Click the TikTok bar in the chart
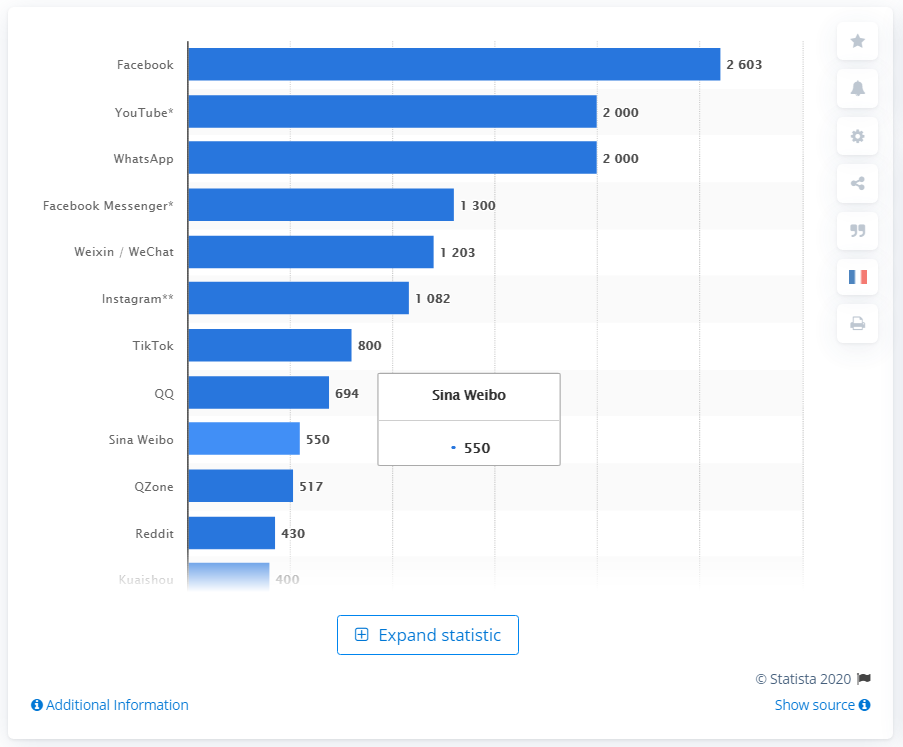903x747 pixels. (x=270, y=346)
